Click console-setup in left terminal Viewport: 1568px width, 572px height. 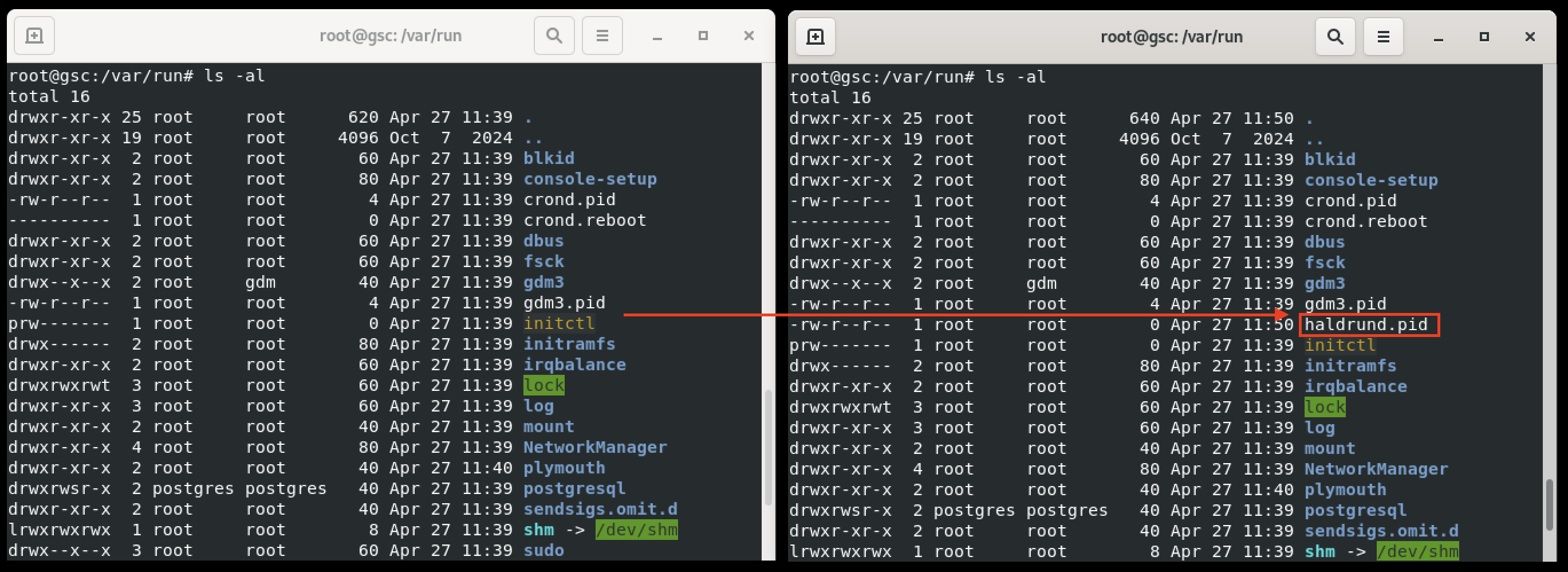pos(590,179)
